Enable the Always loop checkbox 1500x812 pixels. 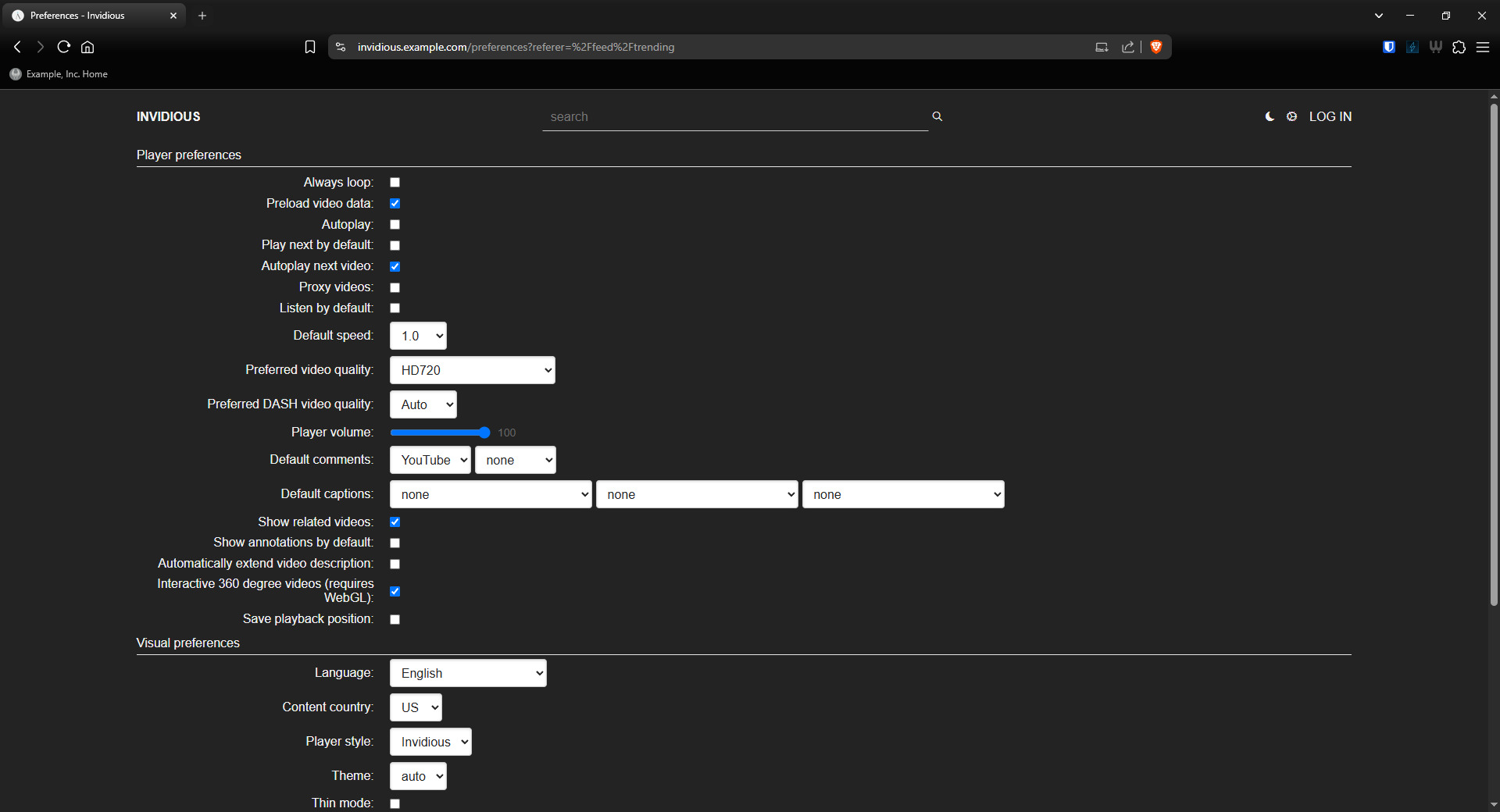coord(395,183)
